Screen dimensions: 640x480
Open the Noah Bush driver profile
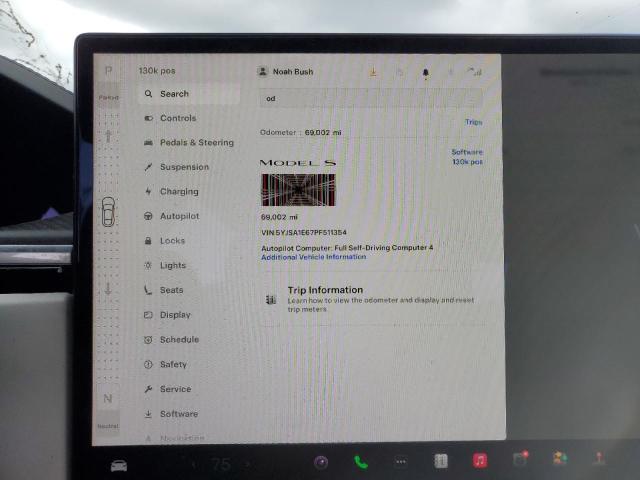[286, 71]
